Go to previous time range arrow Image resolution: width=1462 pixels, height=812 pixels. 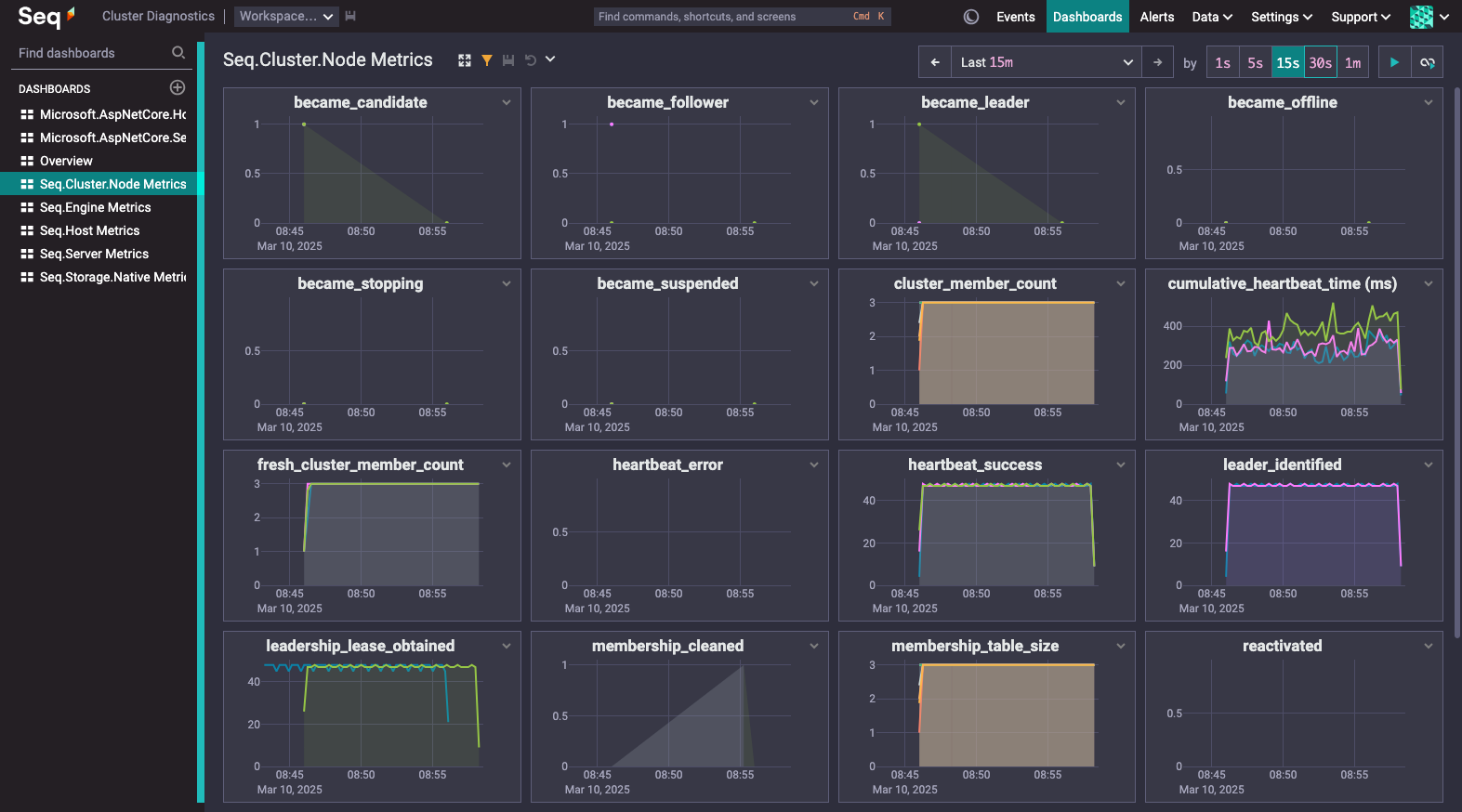[935, 62]
